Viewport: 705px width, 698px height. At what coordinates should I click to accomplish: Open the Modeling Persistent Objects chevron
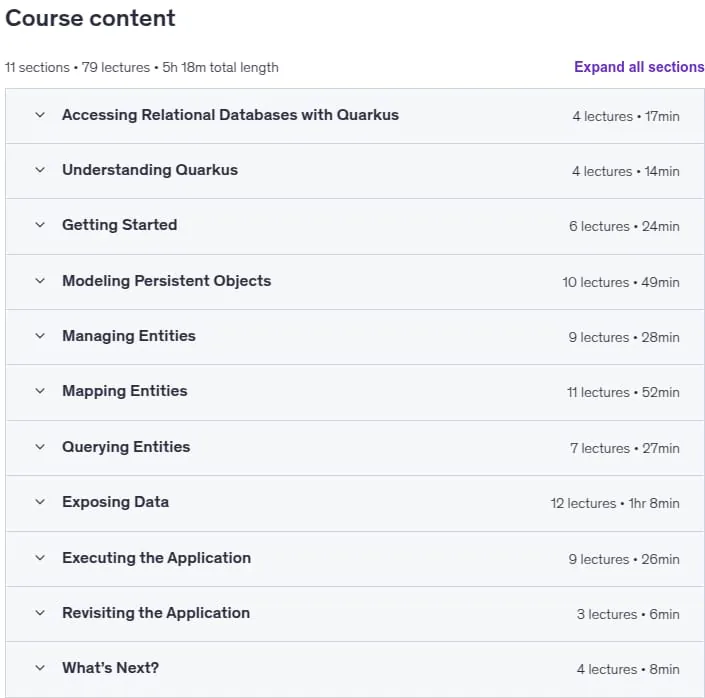[40, 281]
